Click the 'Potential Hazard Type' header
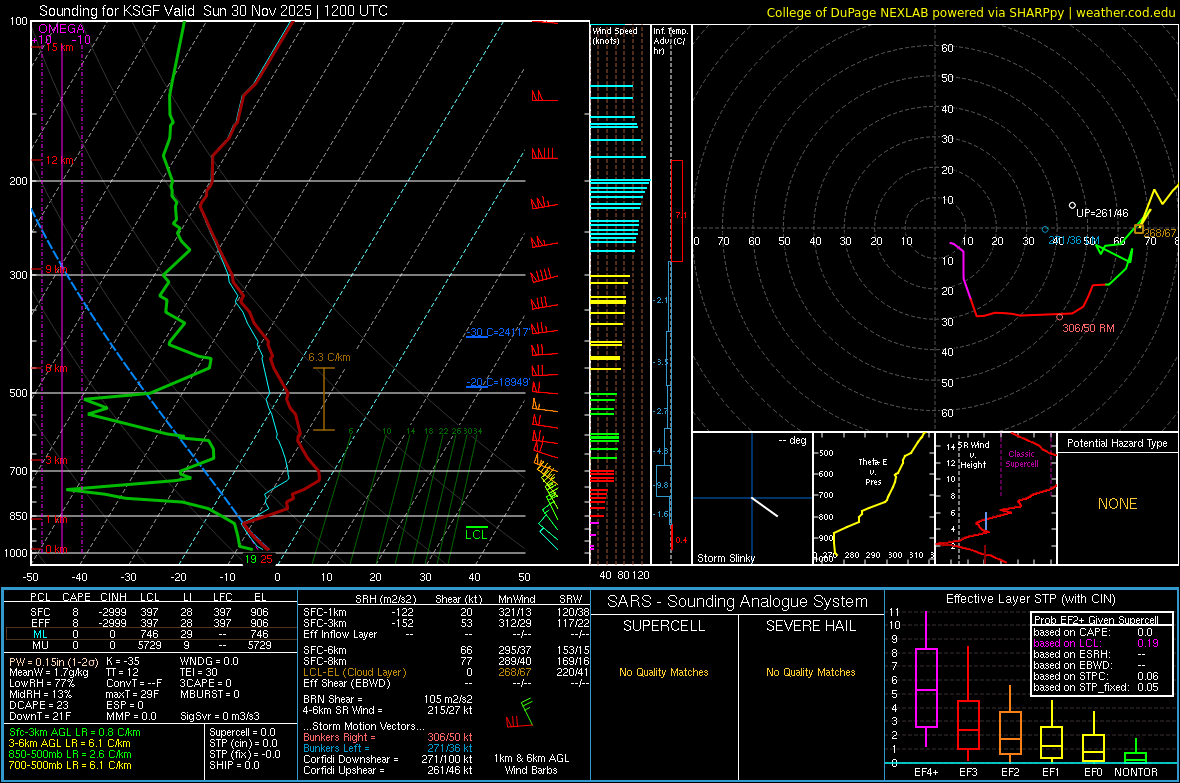The image size is (1180, 783). 1117,443
